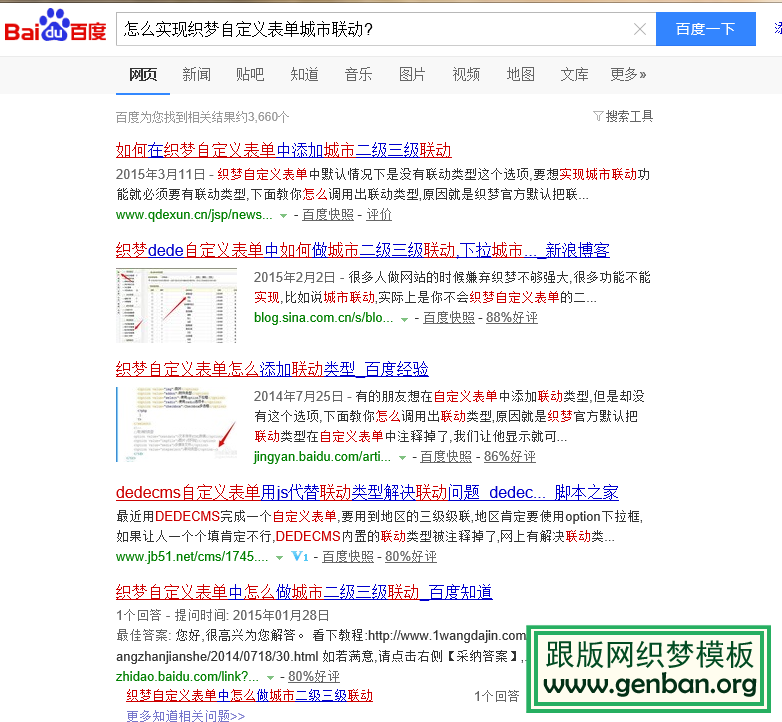
Task: Select the 网页 tab
Action: [x=143, y=75]
